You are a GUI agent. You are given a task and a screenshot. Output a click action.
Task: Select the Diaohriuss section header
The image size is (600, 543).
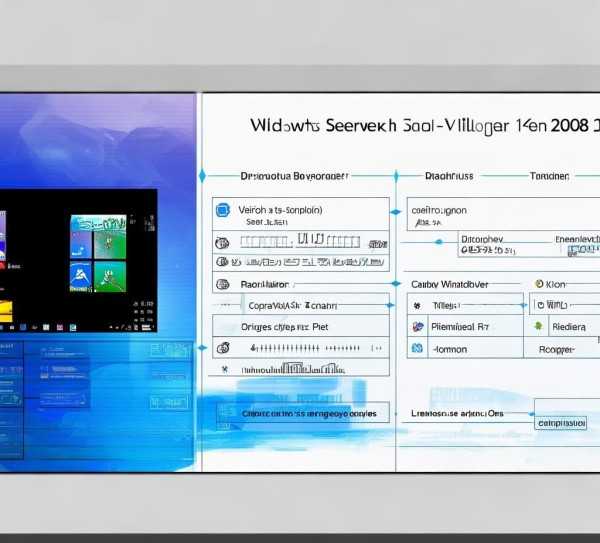click(449, 176)
